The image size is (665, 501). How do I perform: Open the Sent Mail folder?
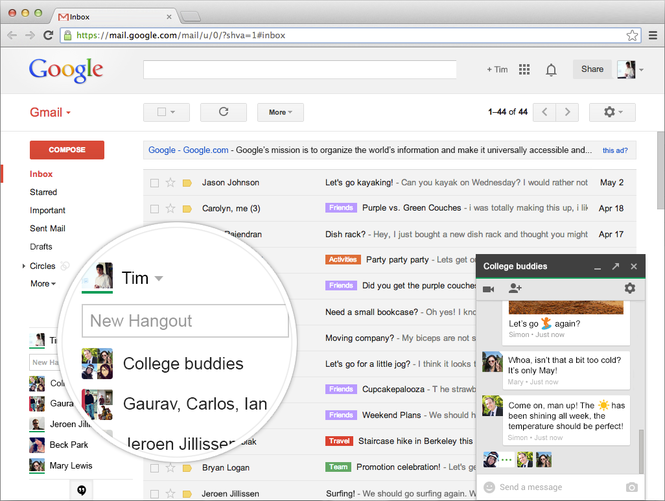point(48,229)
